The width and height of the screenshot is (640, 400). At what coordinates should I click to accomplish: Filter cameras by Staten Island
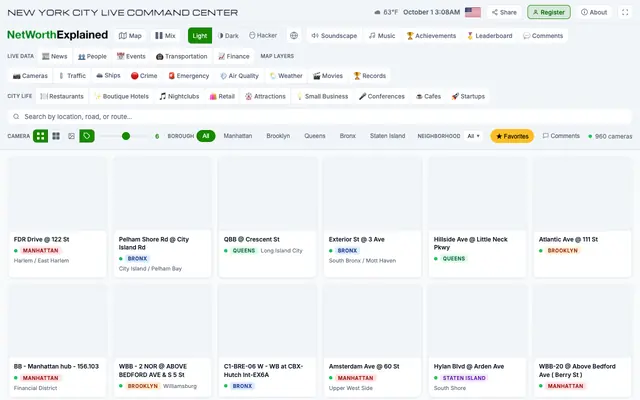click(387, 136)
